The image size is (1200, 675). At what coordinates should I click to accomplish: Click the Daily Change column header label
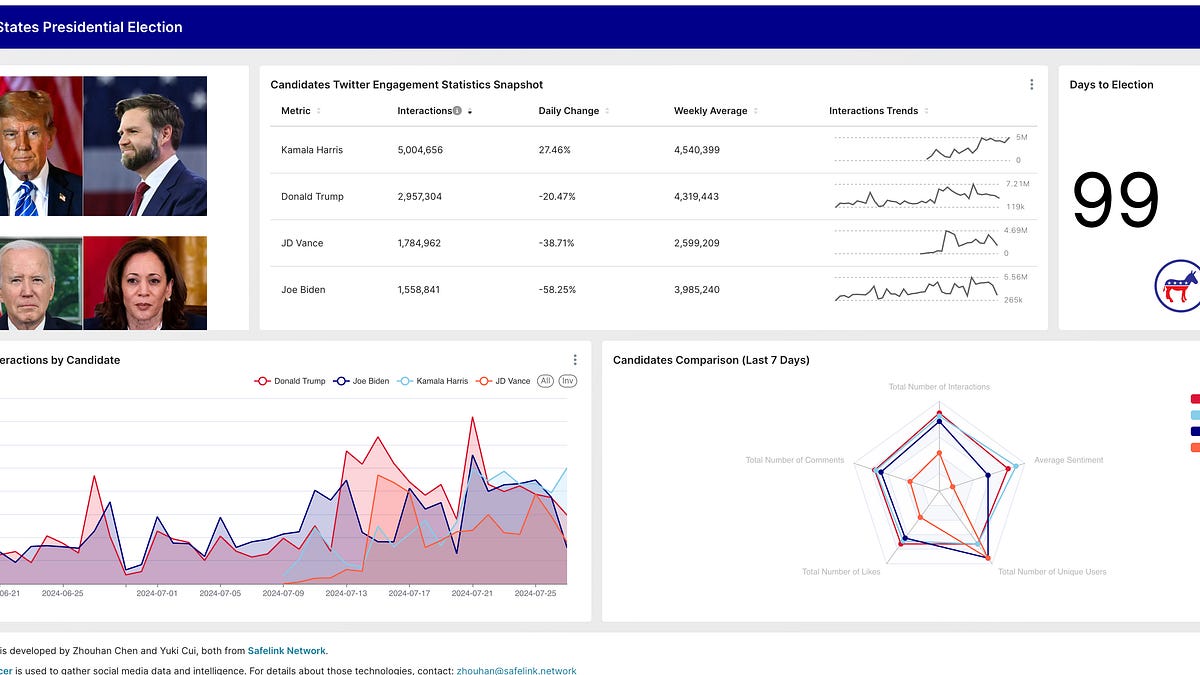(569, 111)
